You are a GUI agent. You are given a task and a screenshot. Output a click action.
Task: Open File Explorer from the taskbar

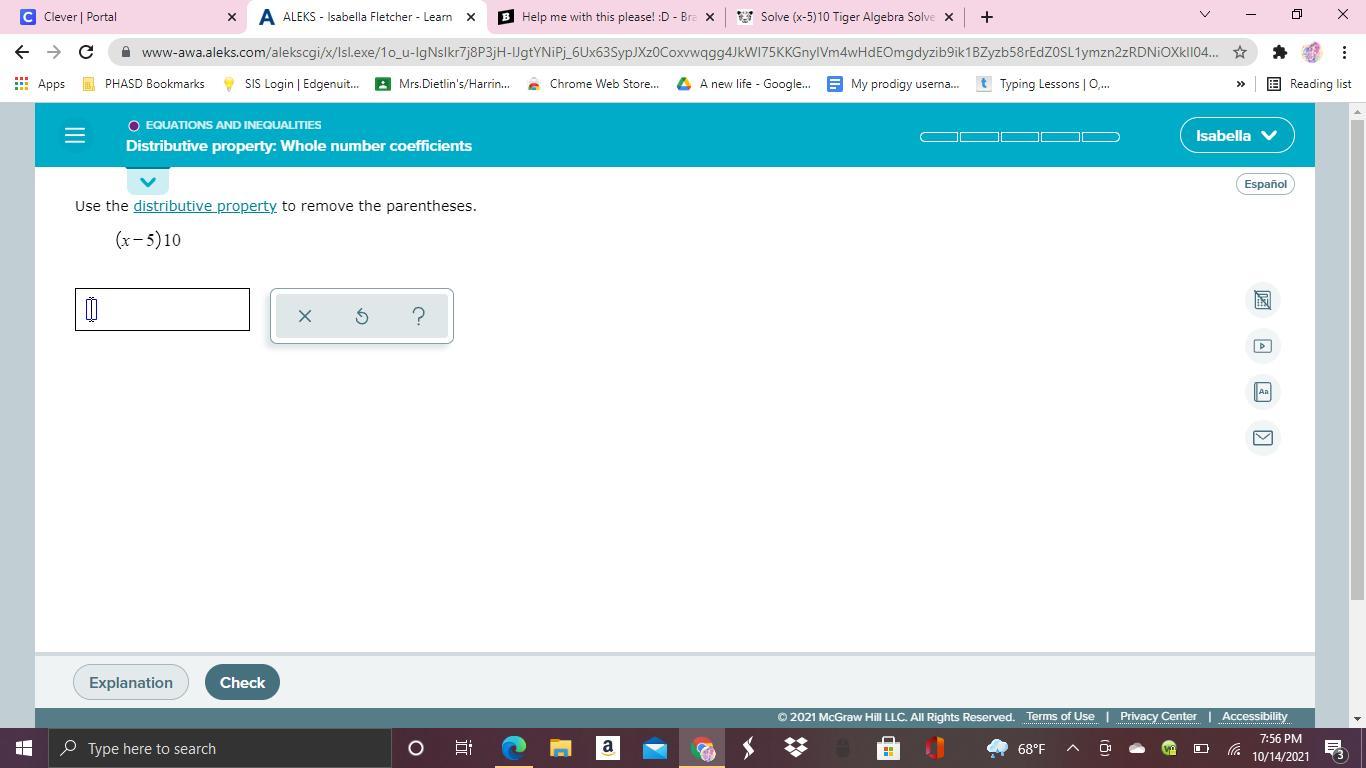point(560,748)
